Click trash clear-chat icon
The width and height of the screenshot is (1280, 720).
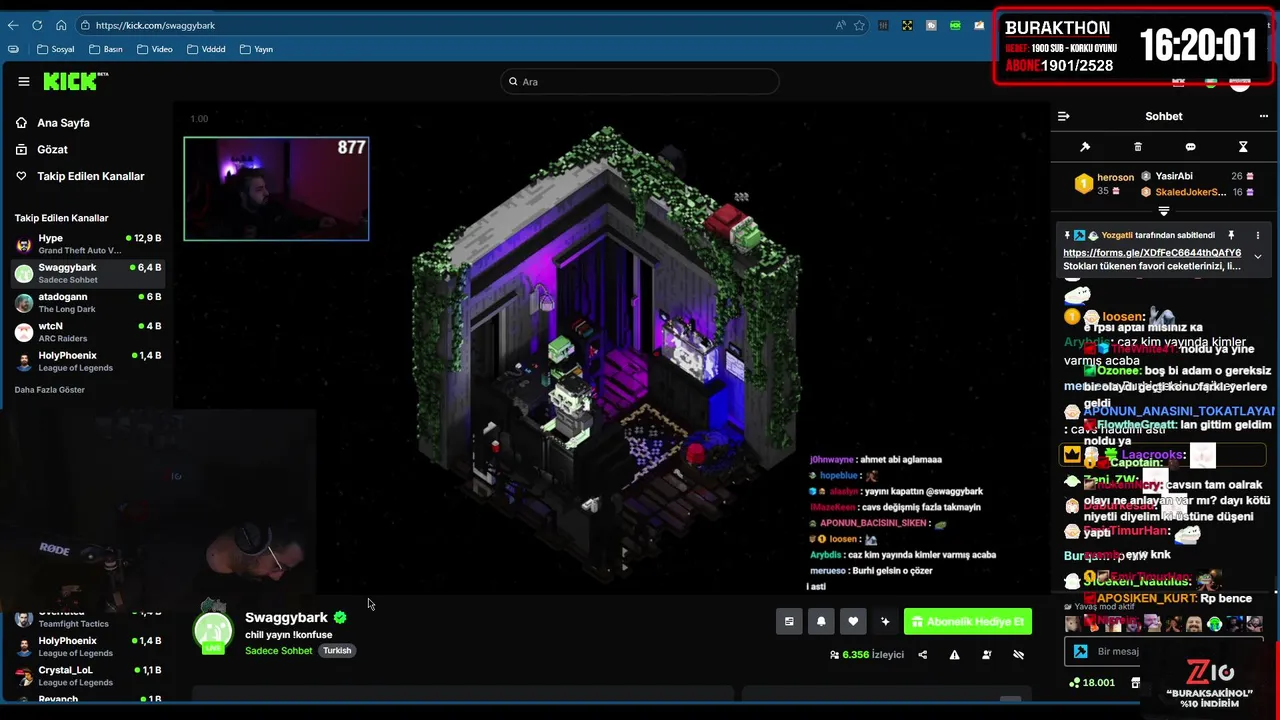click(1137, 147)
